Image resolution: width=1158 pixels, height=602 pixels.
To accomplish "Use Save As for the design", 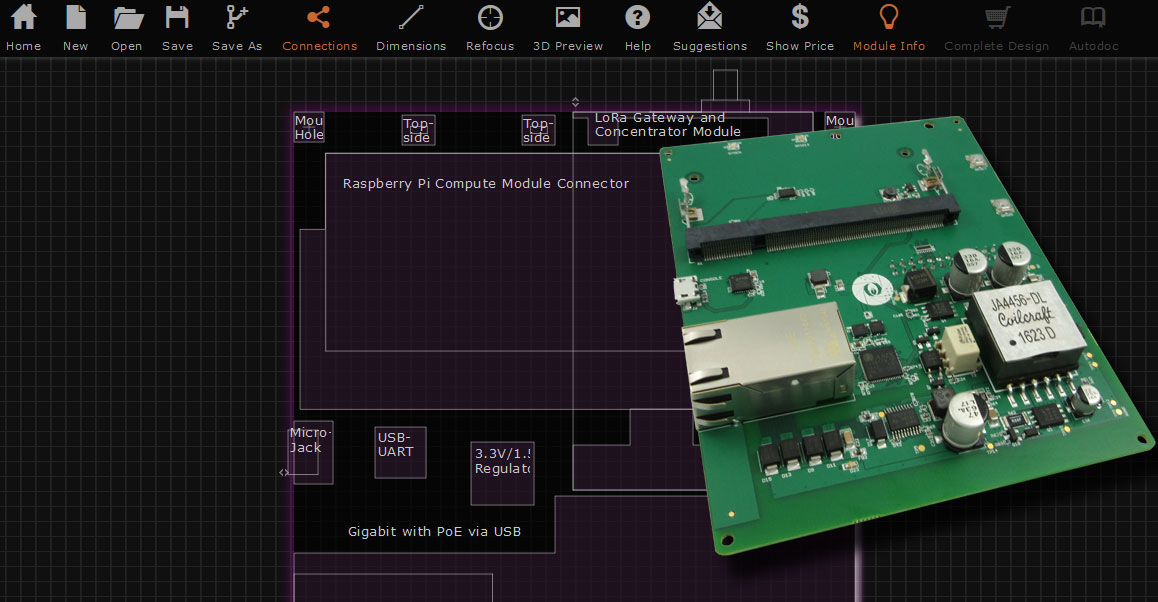I will coord(236,26).
